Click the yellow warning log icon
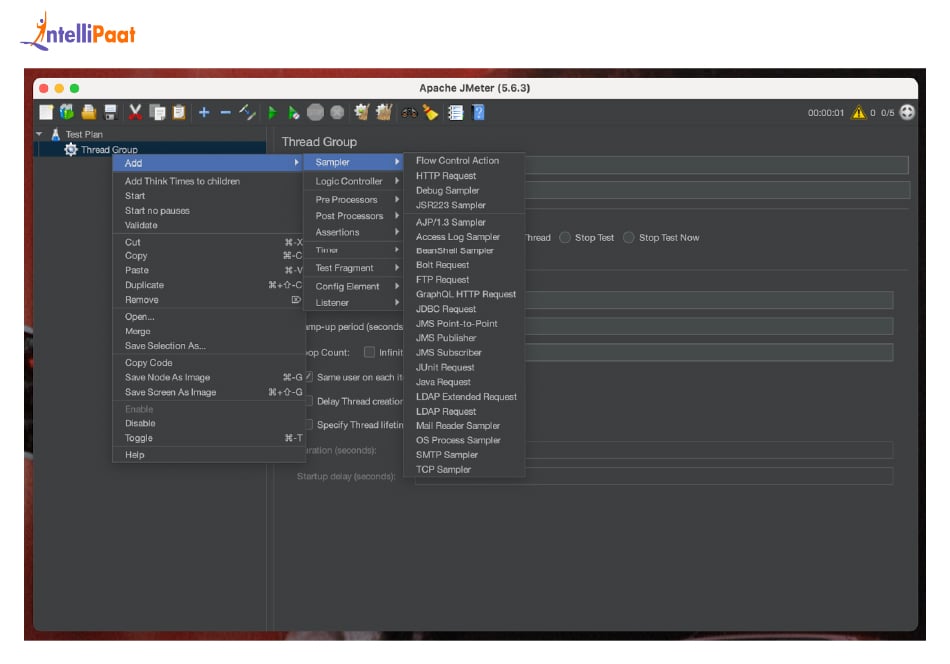Screen dimensions: 950x664 [x=859, y=113]
